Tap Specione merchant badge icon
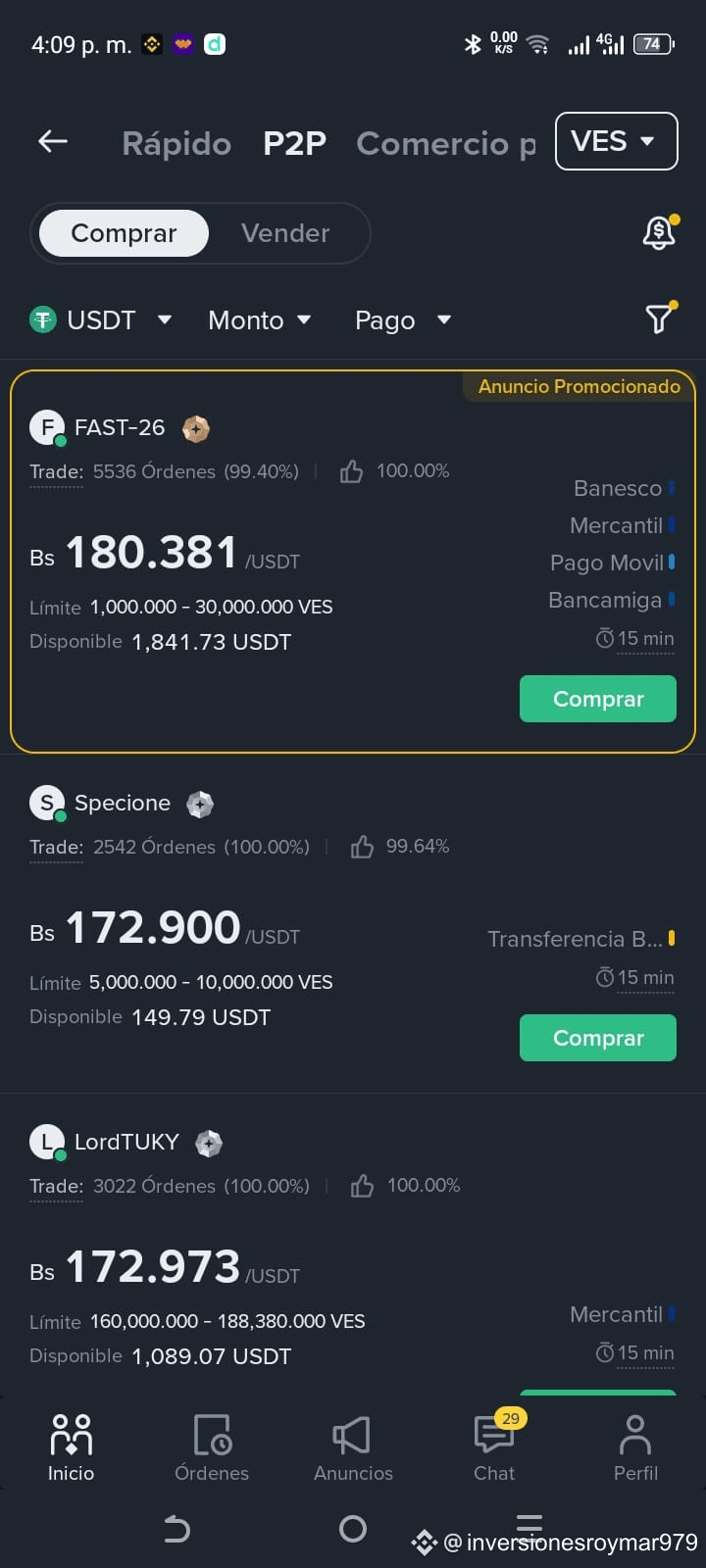 point(200,804)
